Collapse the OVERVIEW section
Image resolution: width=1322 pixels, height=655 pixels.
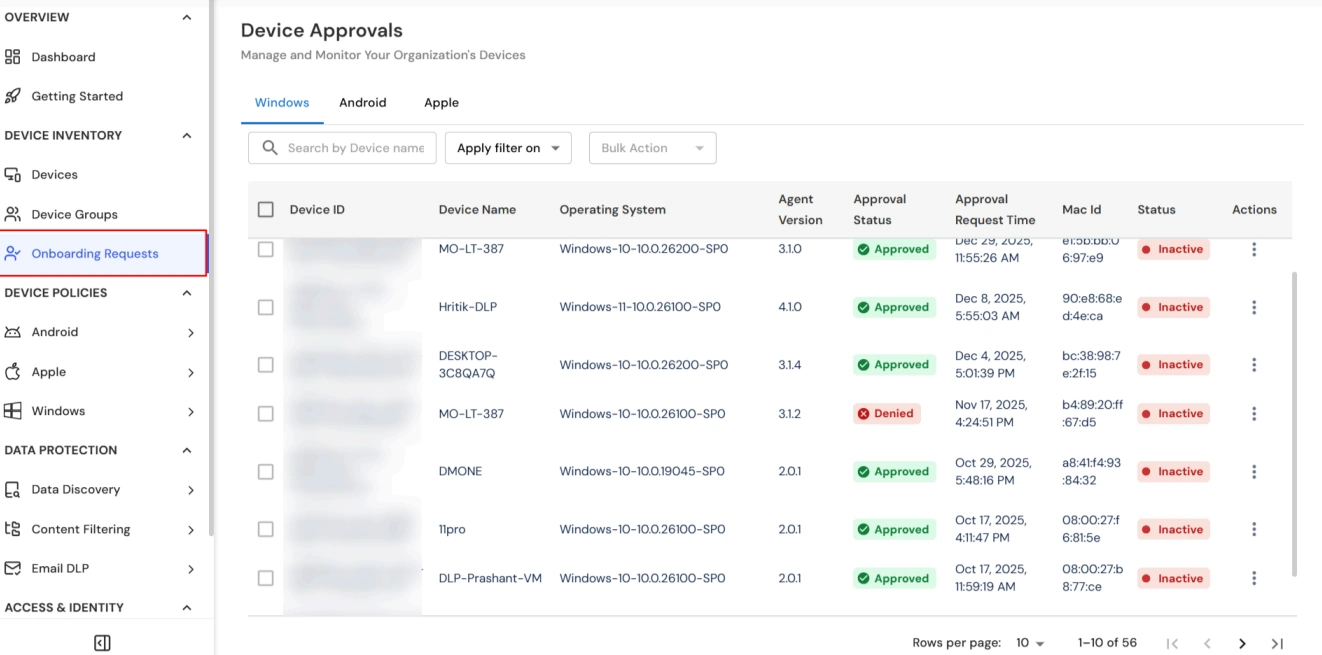187,17
